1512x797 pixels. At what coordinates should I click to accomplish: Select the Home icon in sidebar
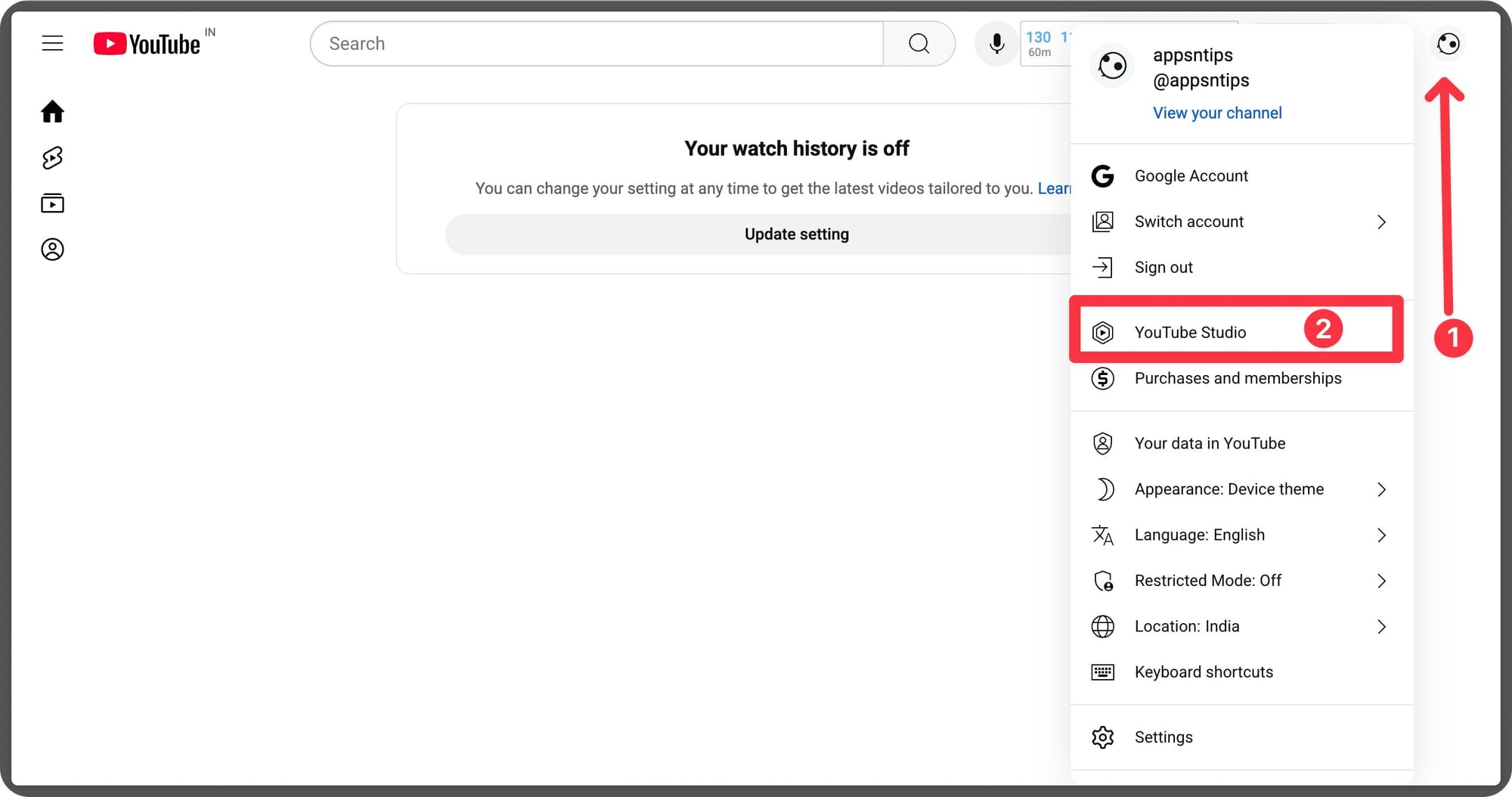pos(52,111)
